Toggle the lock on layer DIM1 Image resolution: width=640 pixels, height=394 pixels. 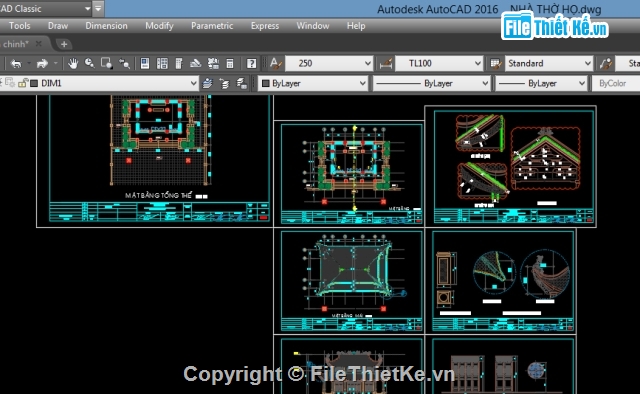23,83
